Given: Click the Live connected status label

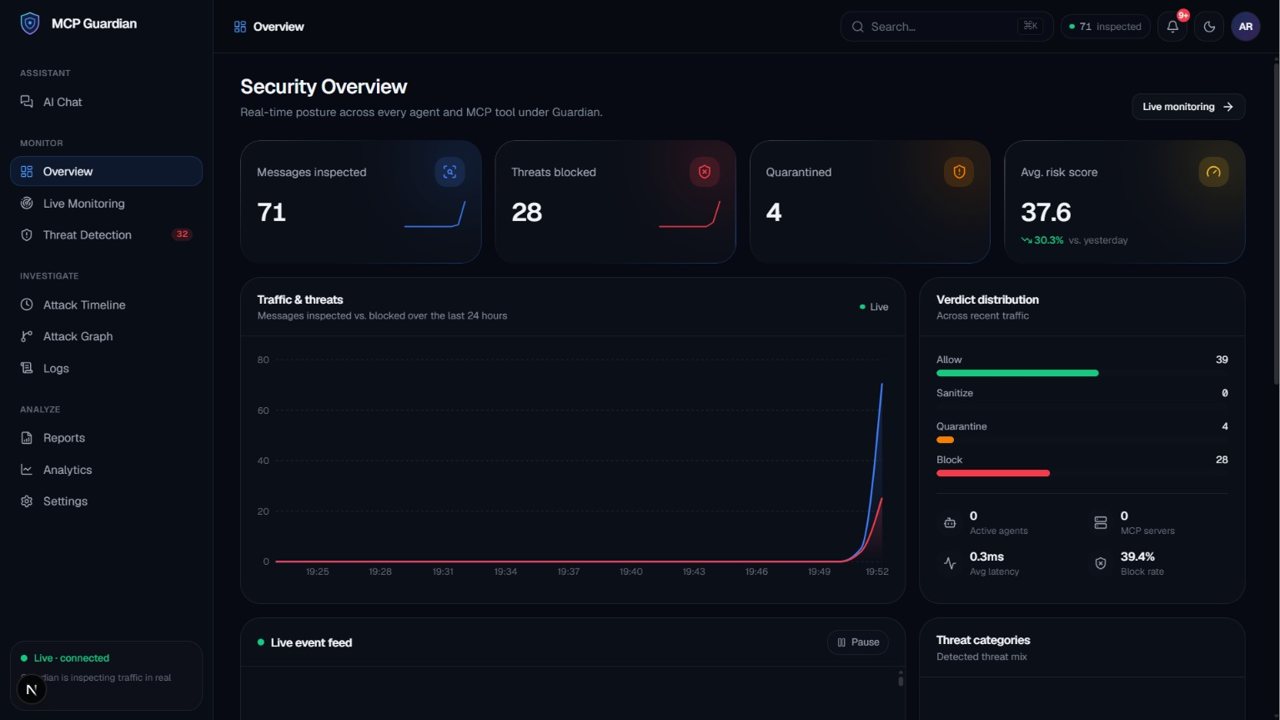Looking at the screenshot, I should coord(71,658).
